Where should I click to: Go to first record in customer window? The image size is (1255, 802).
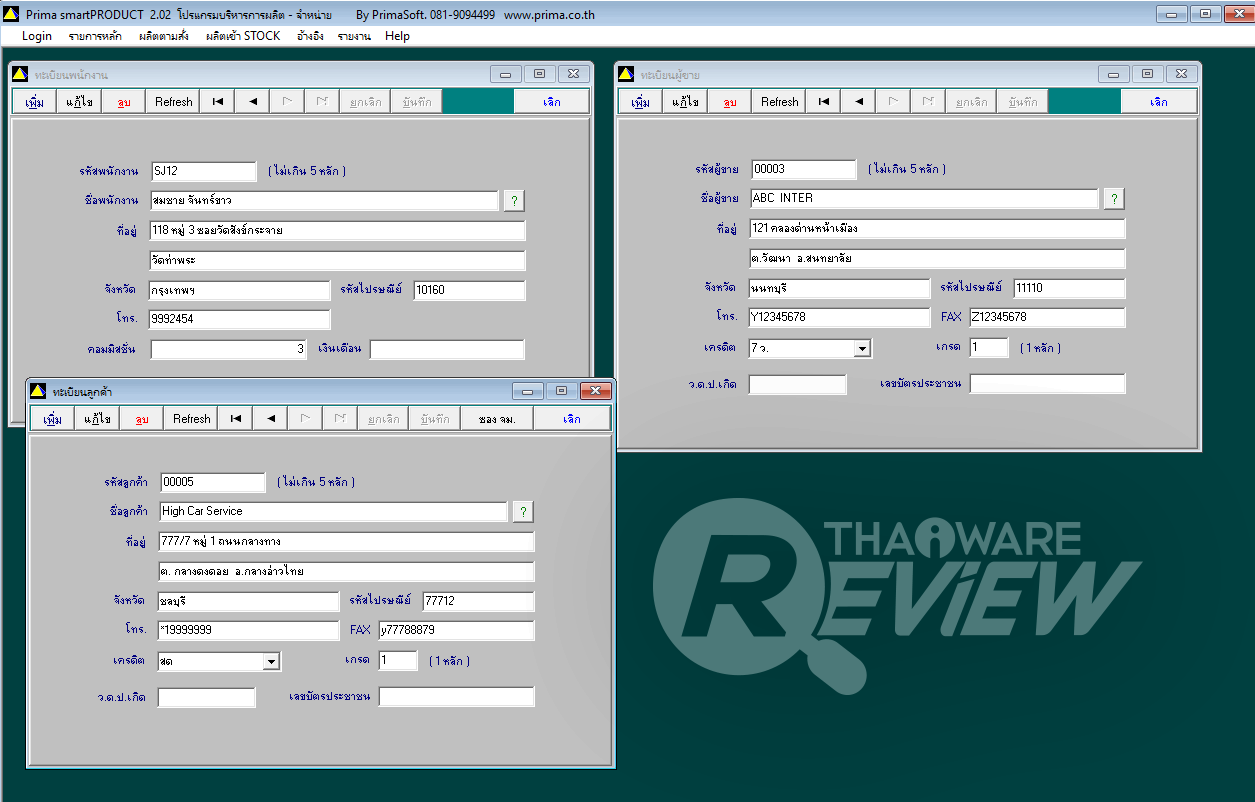point(235,419)
